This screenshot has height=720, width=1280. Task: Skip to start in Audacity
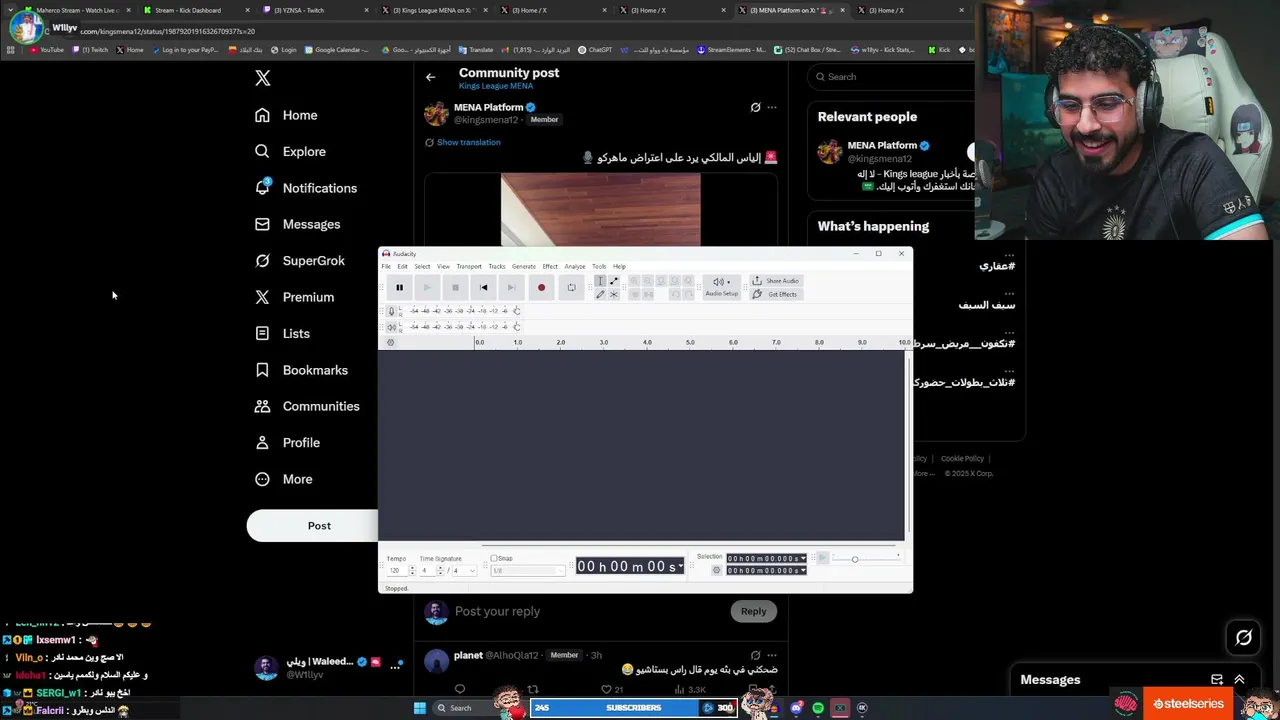click(x=483, y=288)
